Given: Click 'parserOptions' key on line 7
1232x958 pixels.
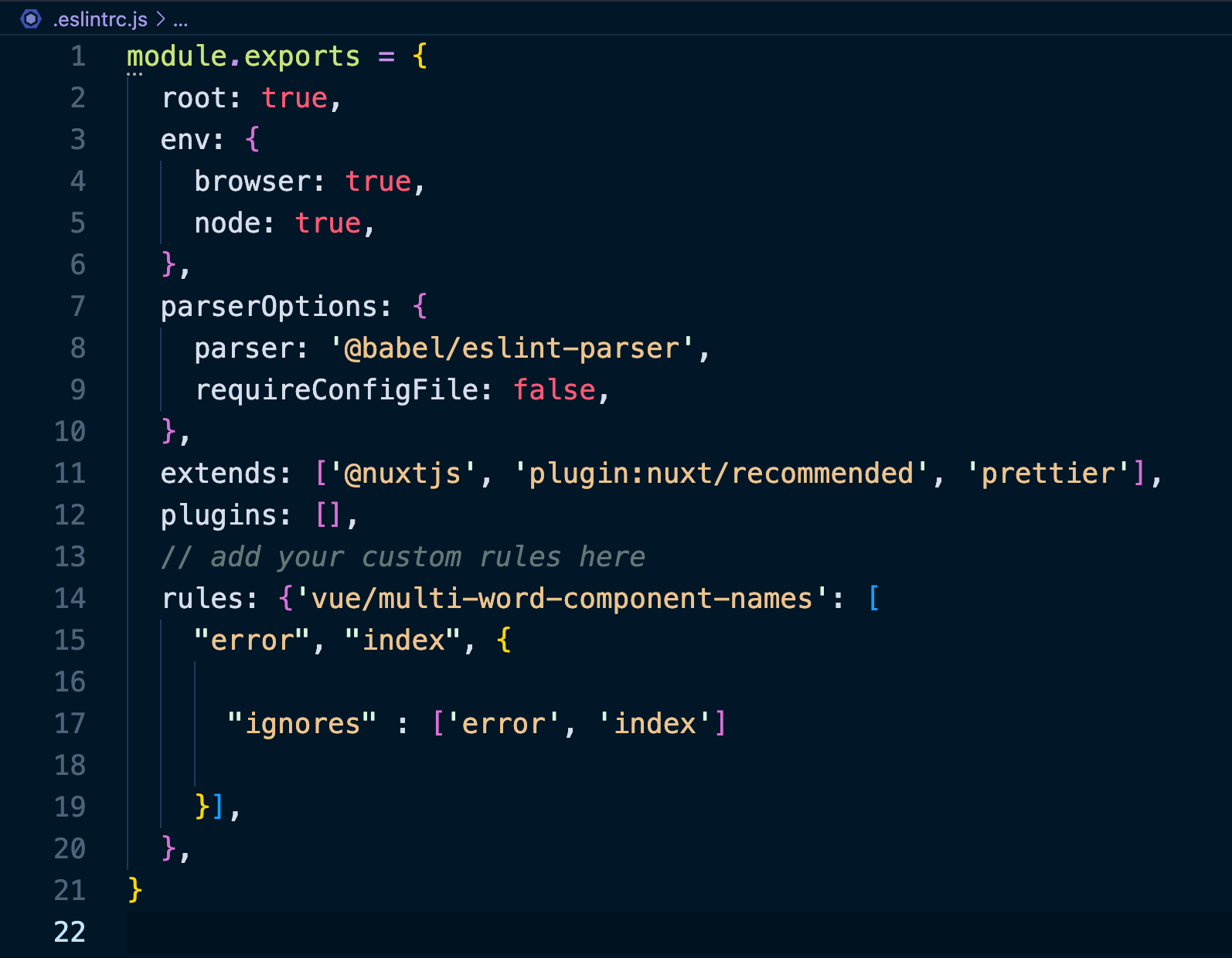Looking at the screenshot, I should tap(269, 306).
